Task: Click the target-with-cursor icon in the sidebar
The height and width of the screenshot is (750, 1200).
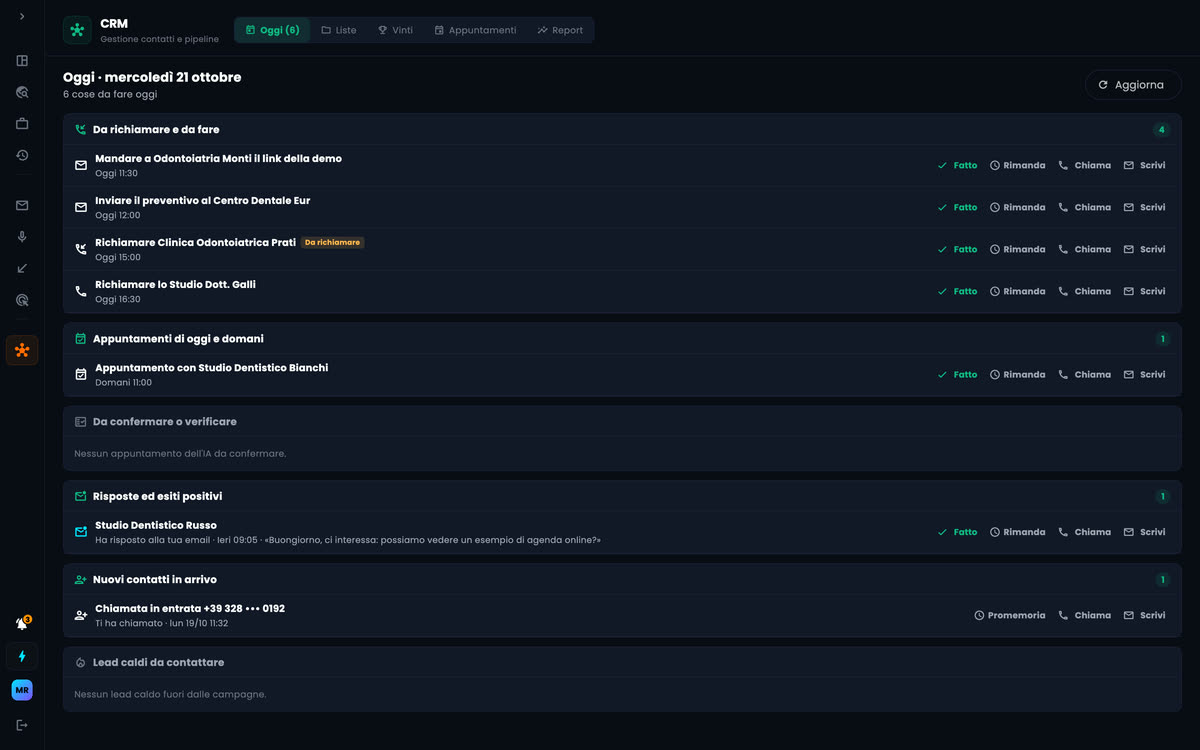Action: pos(22,300)
